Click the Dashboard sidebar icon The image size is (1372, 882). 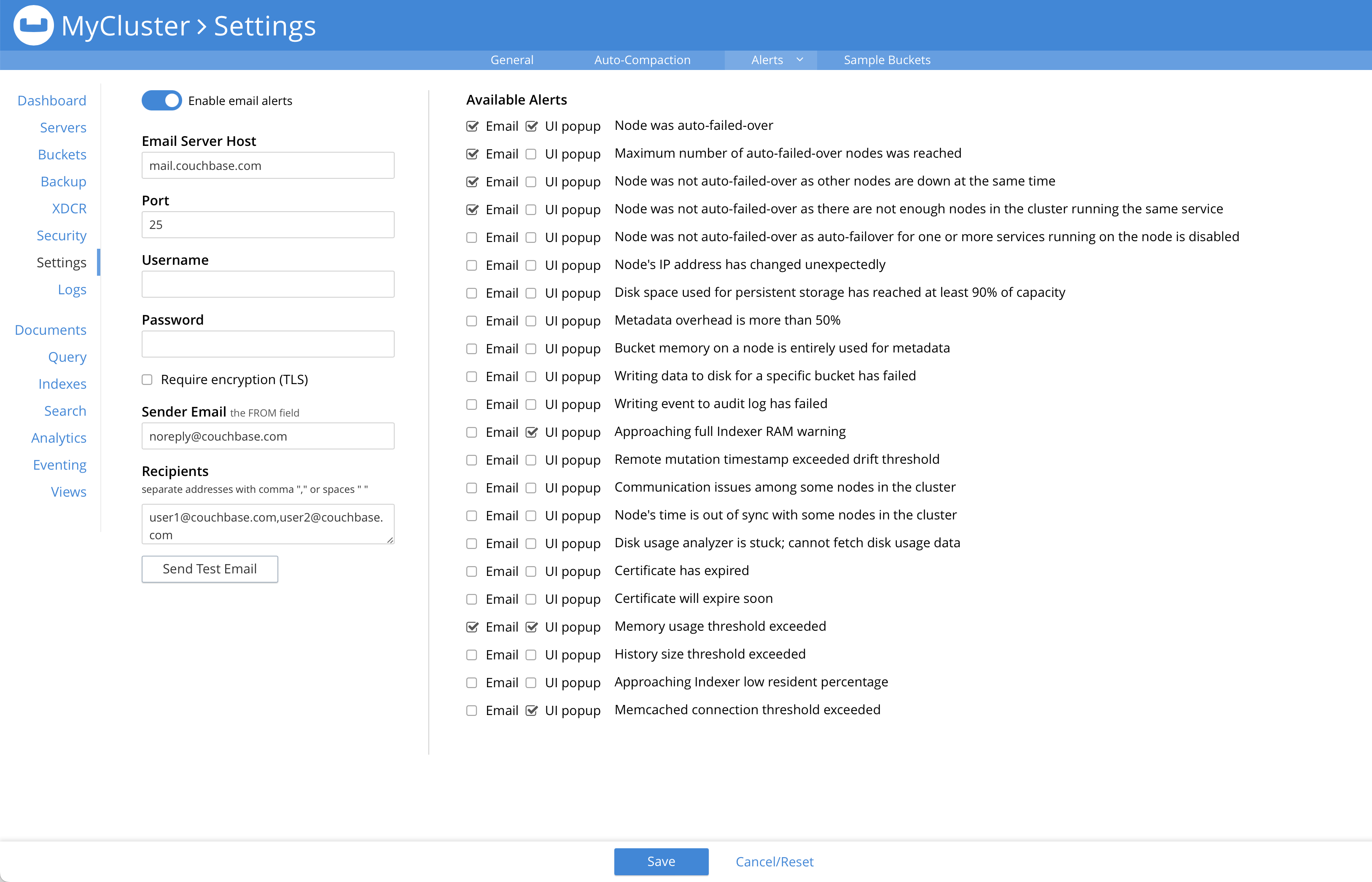click(x=52, y=100)
